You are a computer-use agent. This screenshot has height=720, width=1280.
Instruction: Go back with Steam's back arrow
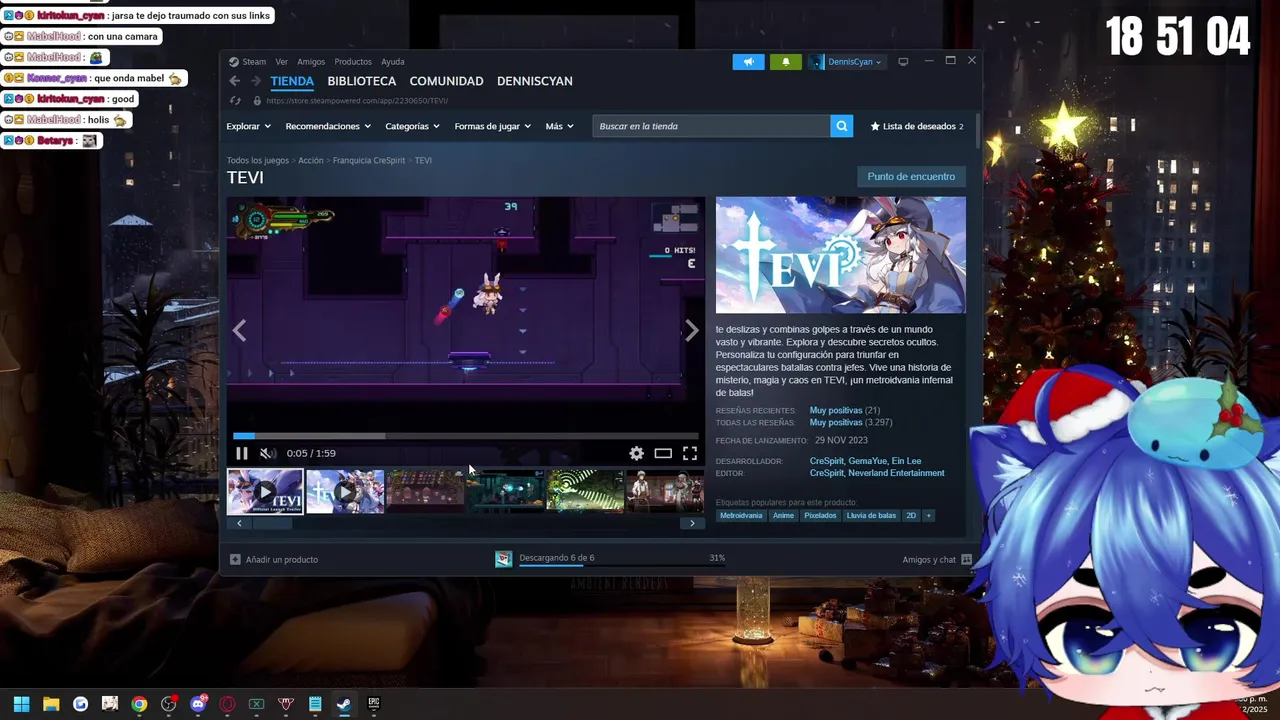[x=234, y=81]
